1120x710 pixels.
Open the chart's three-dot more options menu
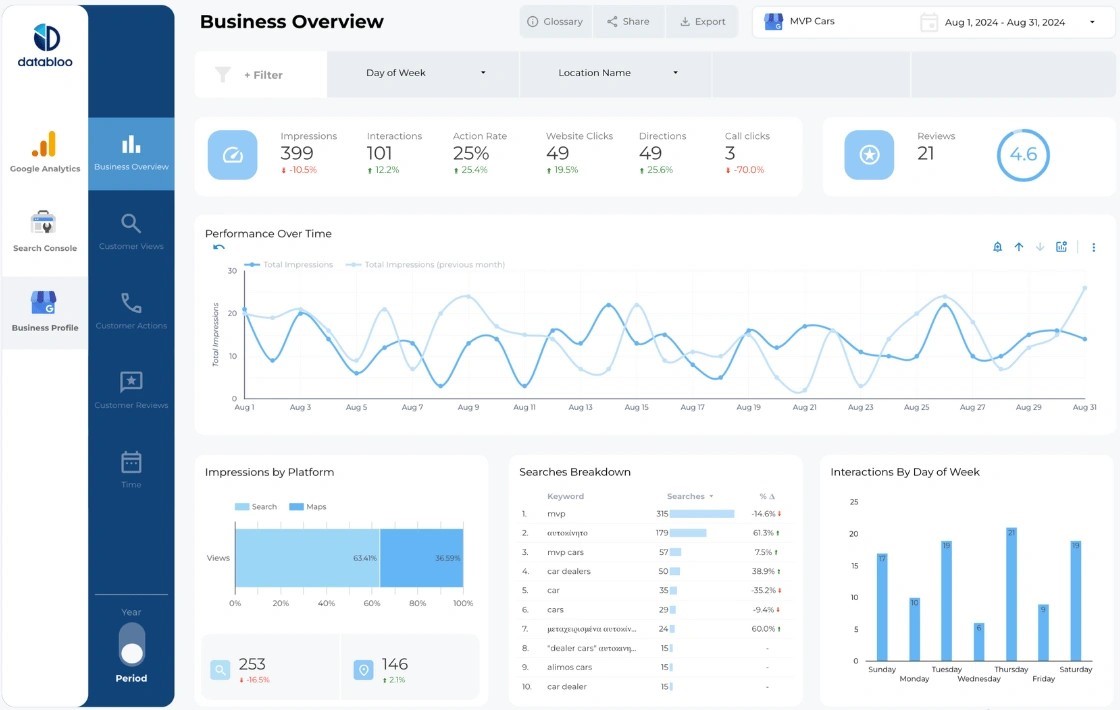[1094, 247]
